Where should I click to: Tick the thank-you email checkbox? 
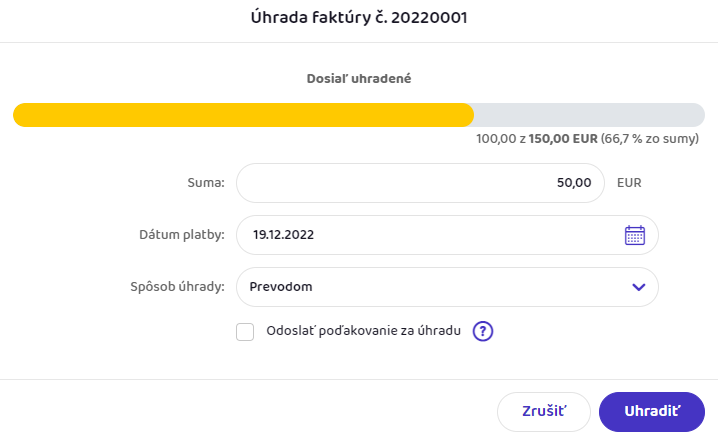(x=245, y=332)
